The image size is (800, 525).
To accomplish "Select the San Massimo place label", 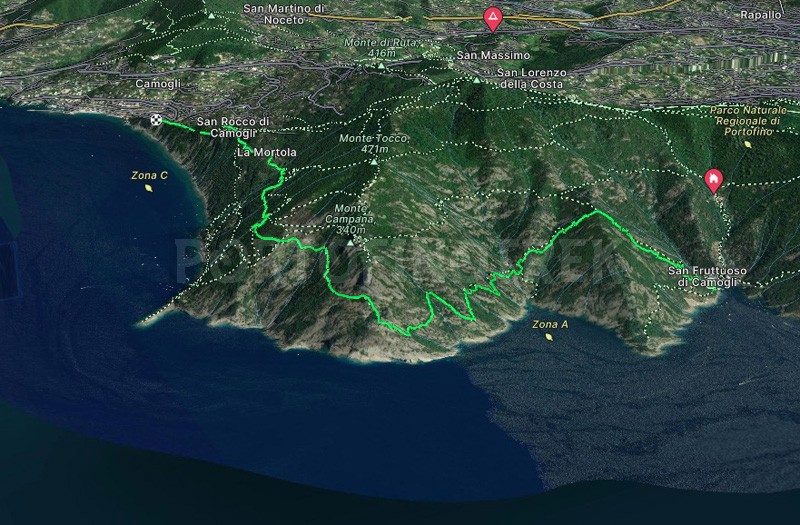I will [x=493, y=55].
